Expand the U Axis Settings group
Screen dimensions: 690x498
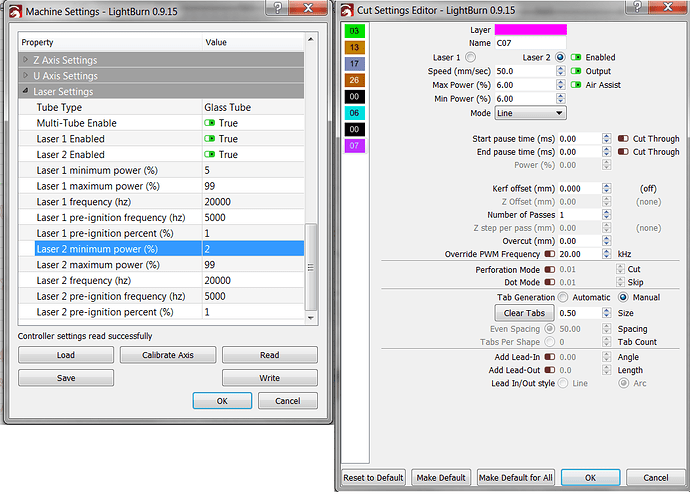[26, 75]
